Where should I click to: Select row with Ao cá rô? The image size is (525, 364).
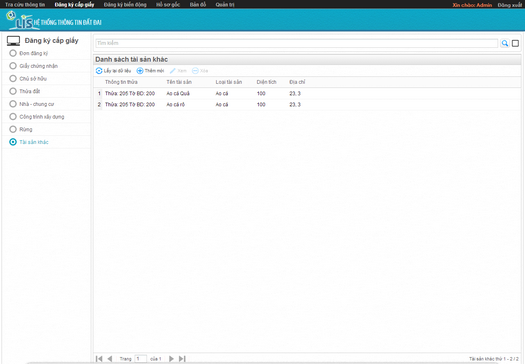pyautogui.click(x=307, y=104)
